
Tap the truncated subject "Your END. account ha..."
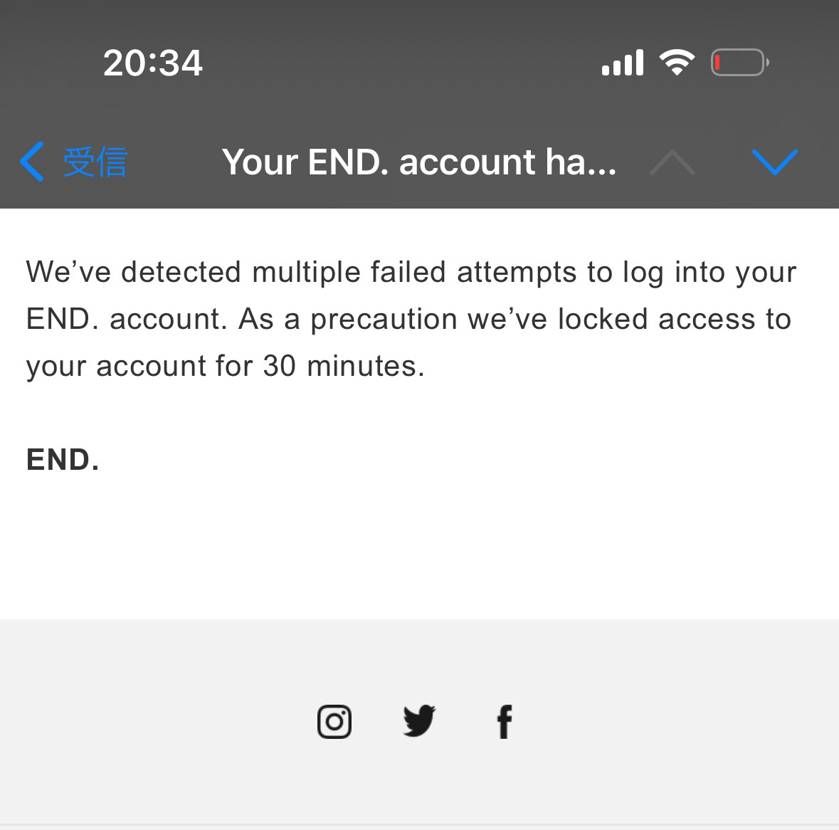[418, 162]
